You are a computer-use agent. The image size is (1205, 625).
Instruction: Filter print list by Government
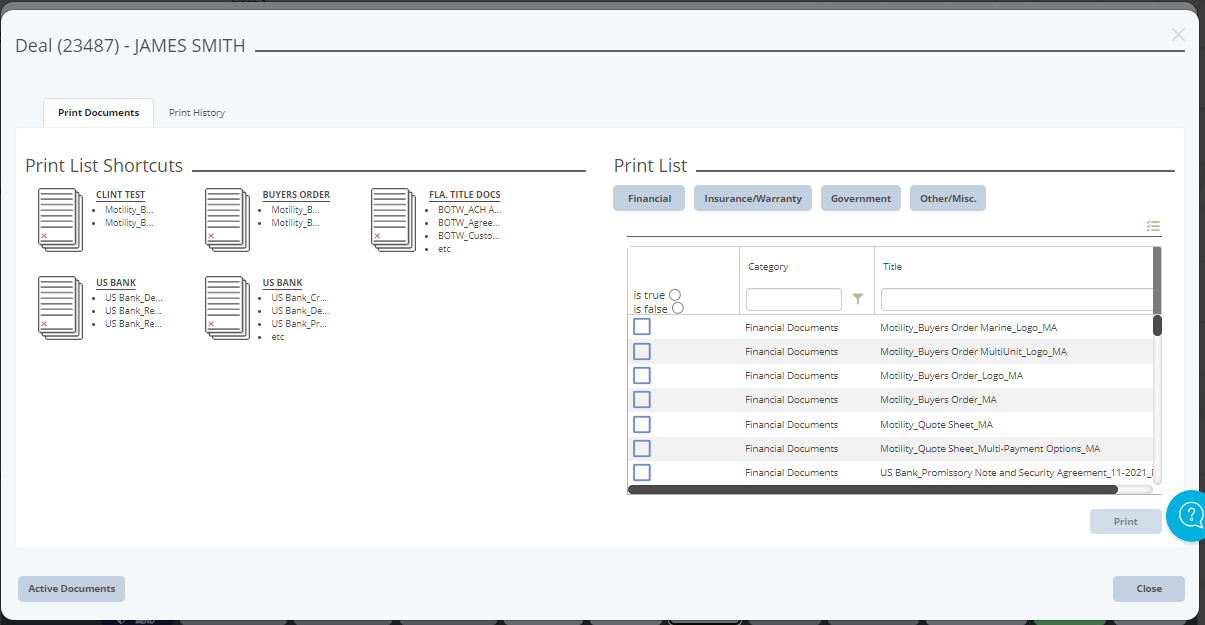pyautogui.click(x=861, y=198)
